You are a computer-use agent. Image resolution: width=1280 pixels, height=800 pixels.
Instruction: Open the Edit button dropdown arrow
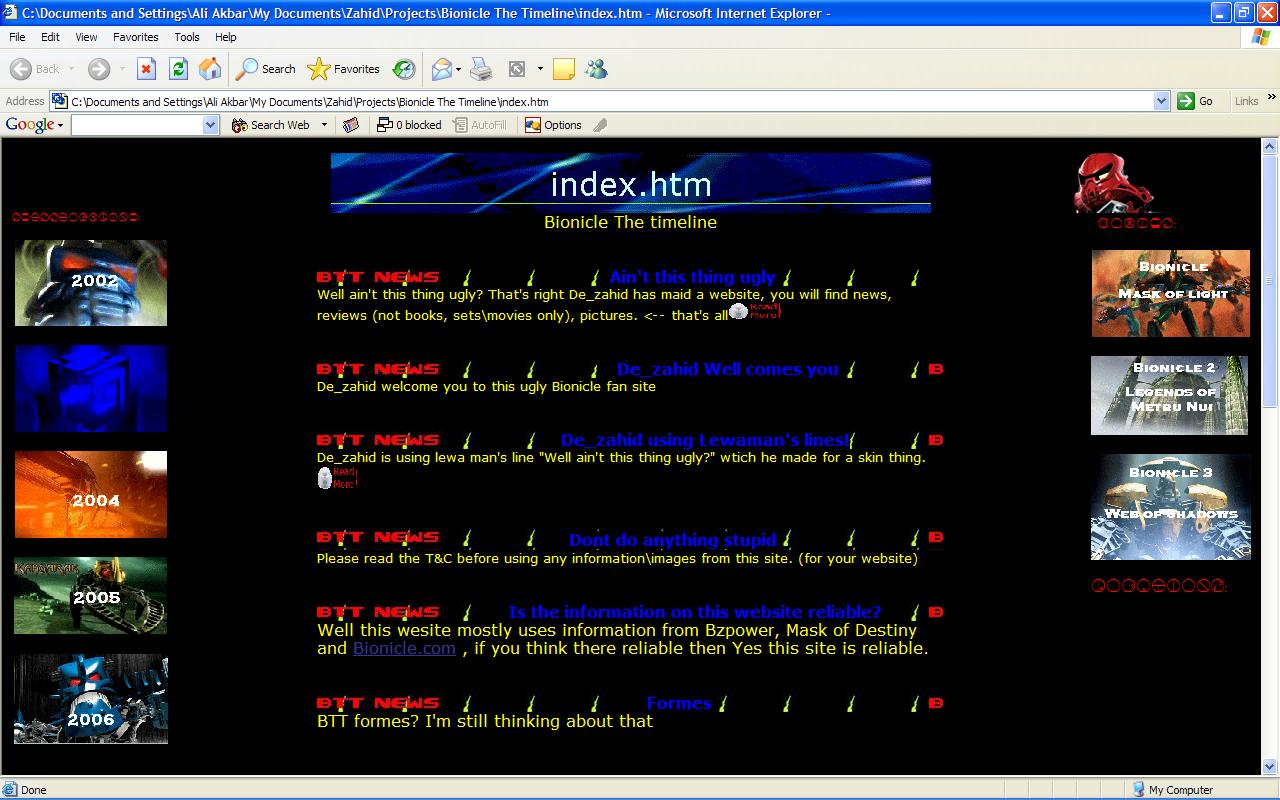(540, 69)
